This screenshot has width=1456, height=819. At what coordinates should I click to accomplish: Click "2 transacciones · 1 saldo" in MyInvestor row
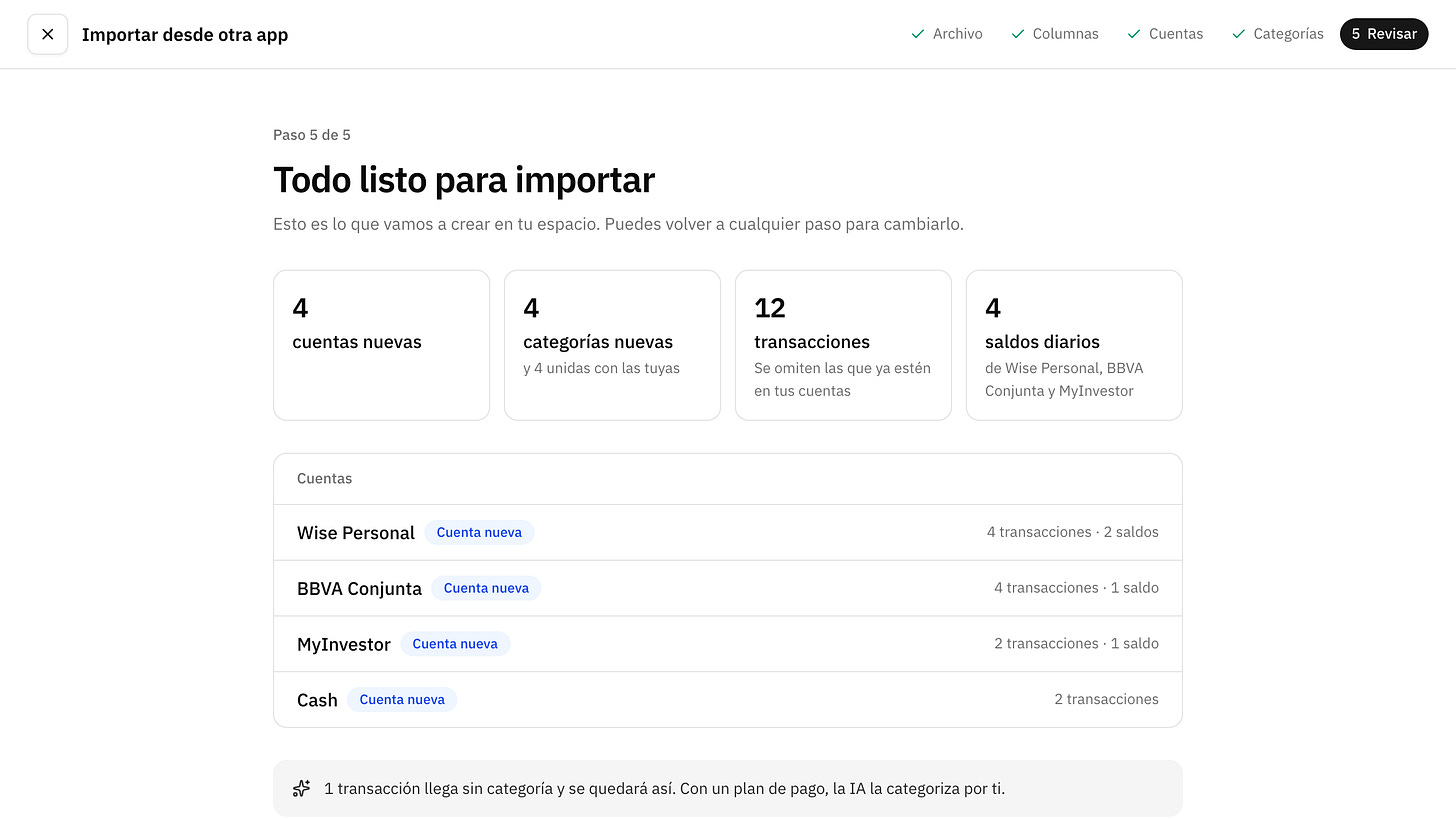1076,644
